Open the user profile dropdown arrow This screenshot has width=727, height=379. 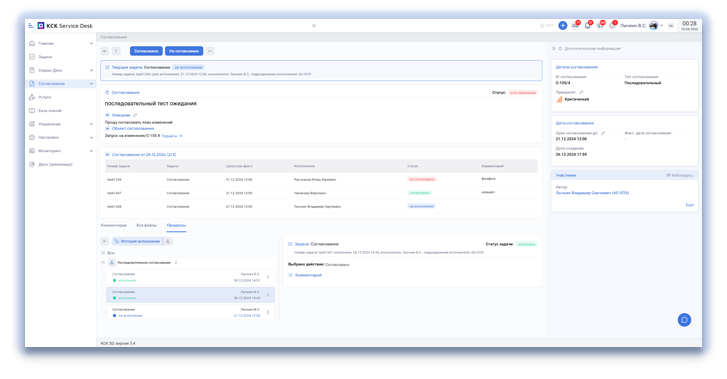pos(662,26)
